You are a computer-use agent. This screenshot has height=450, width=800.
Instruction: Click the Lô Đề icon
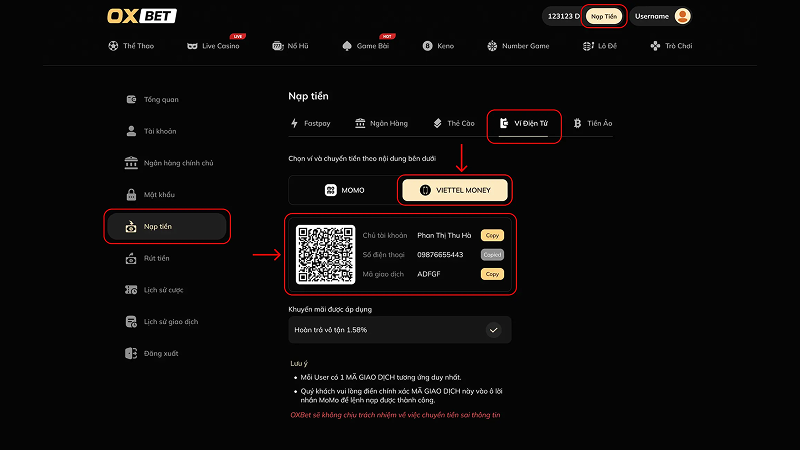pos(588,46)
